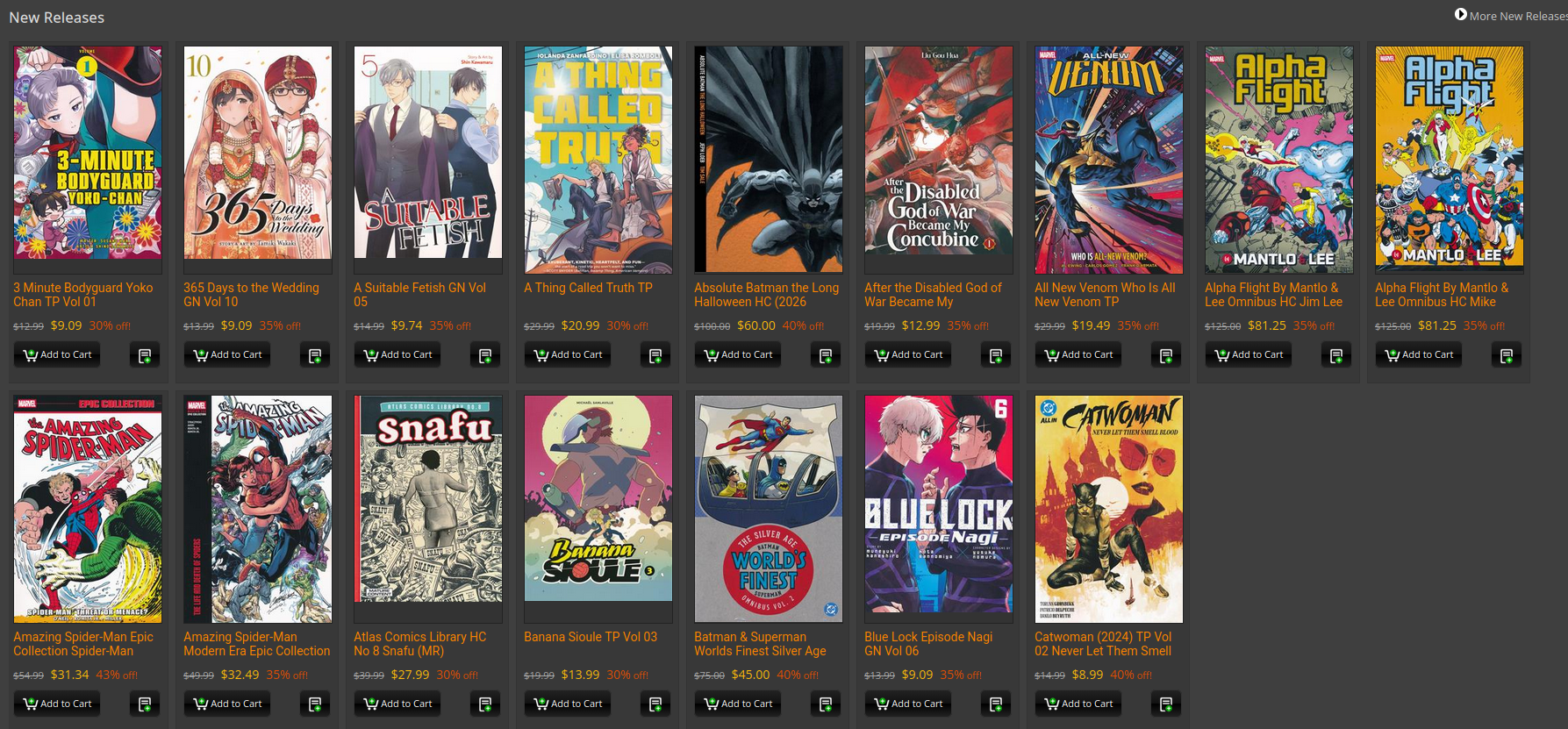Open the More New Releases link
1568x729 pixels.
coord(1518,16)
